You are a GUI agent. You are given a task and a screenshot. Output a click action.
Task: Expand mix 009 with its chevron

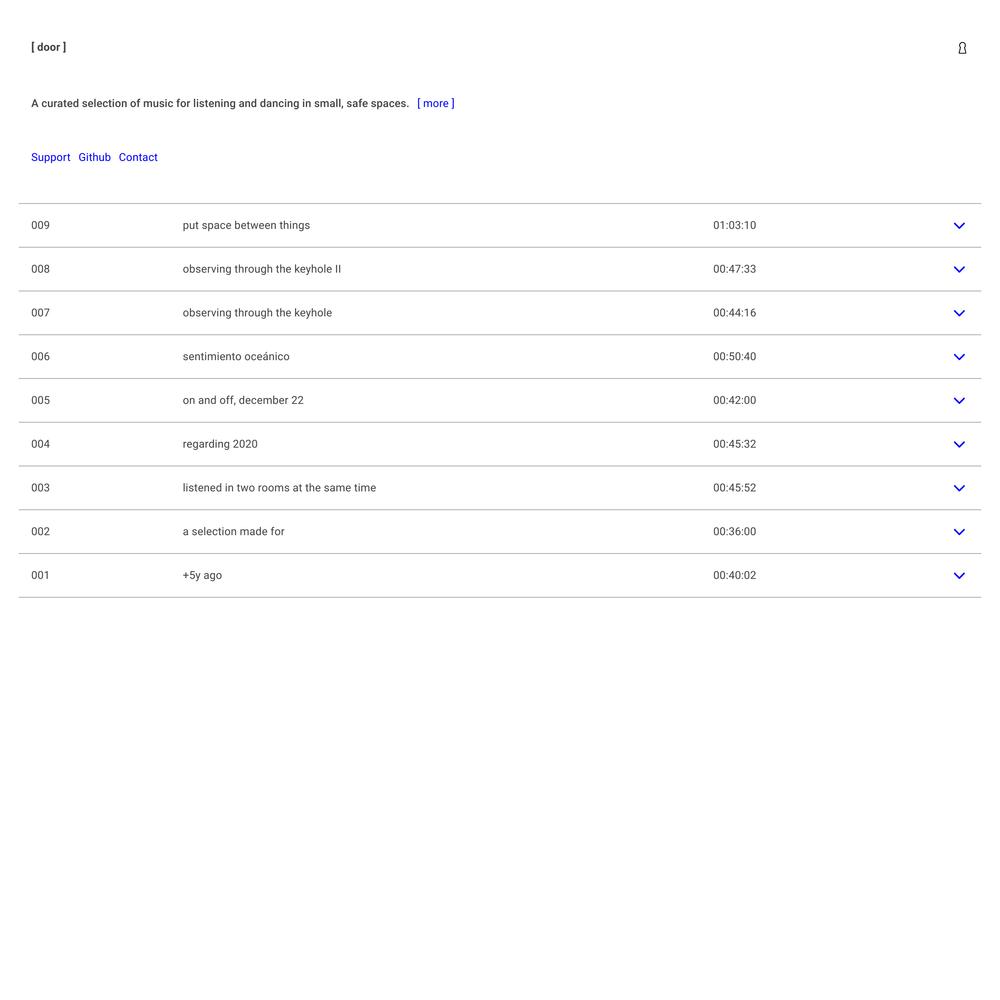click(x=959, y=226)
